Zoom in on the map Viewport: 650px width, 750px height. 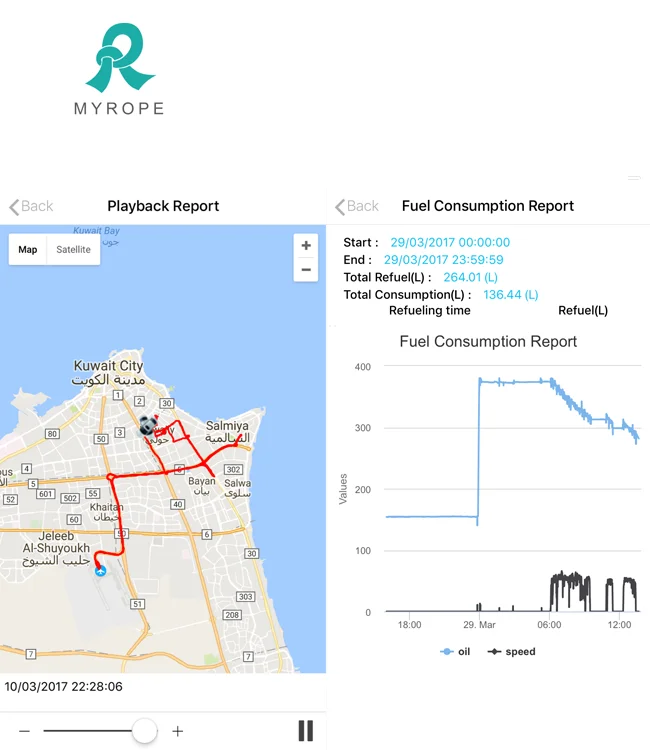click(x=306, y=245)
